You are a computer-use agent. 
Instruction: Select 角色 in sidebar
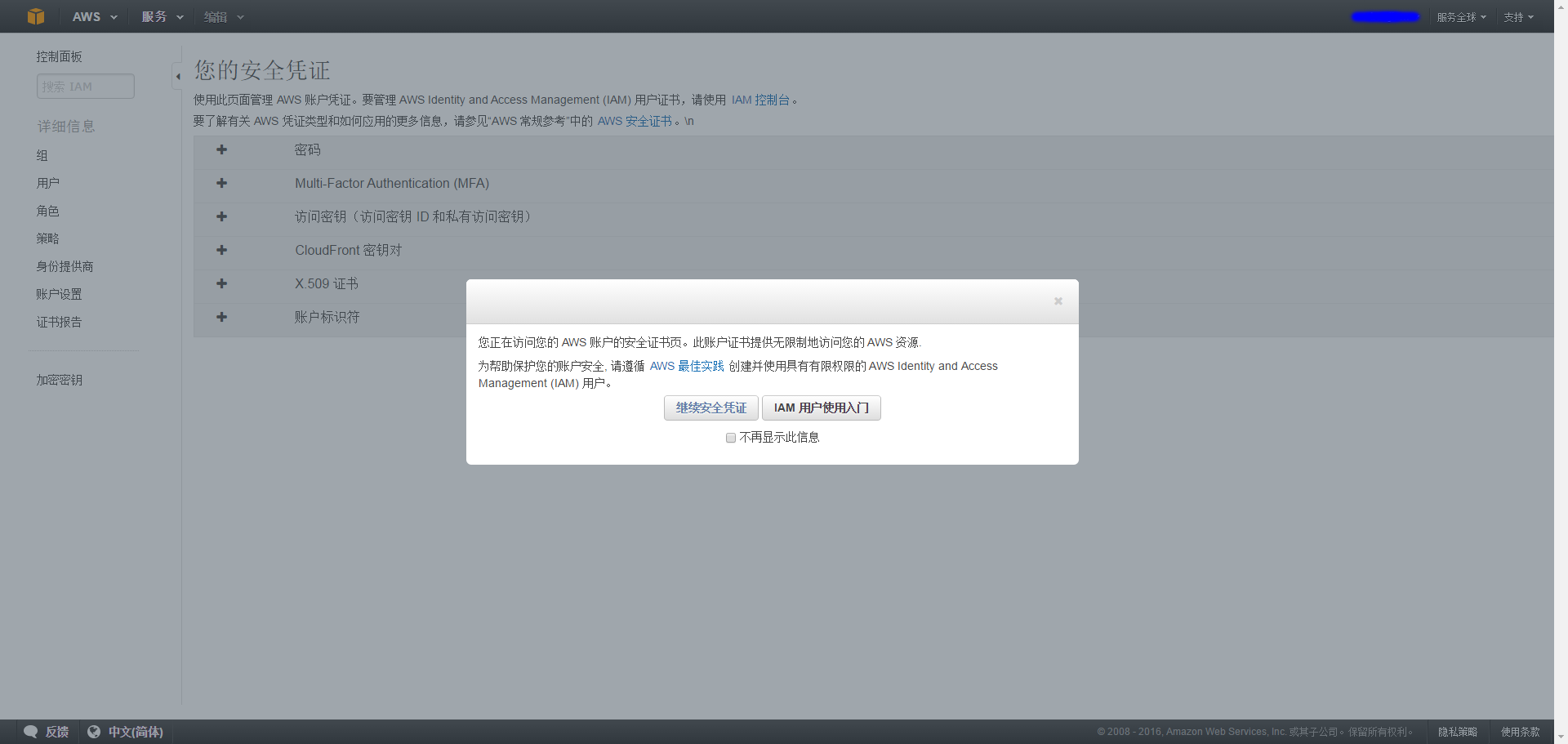click(x=48, y=211)
